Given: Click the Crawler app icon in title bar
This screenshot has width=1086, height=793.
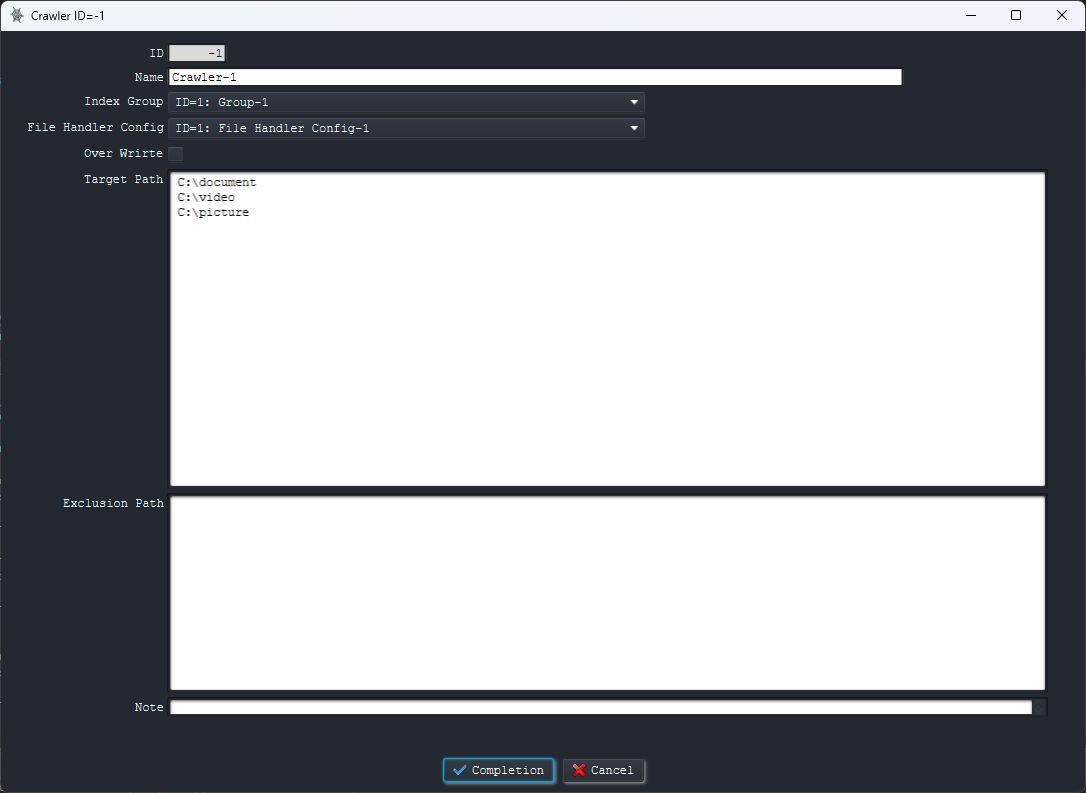Looking at the screenshot, I should [x=16, y=16].
